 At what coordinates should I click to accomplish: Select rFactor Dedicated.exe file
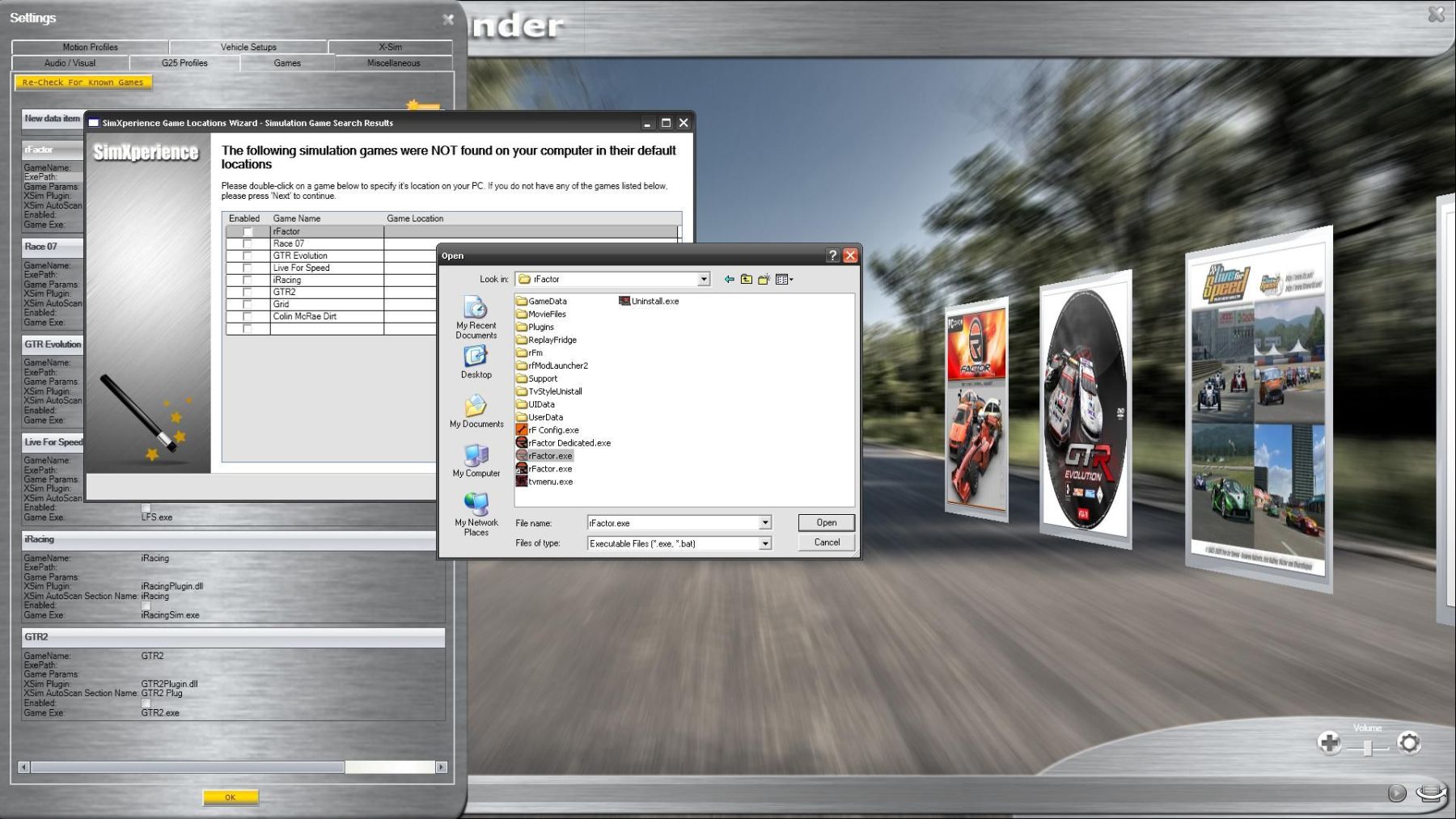tap(563, 443)
